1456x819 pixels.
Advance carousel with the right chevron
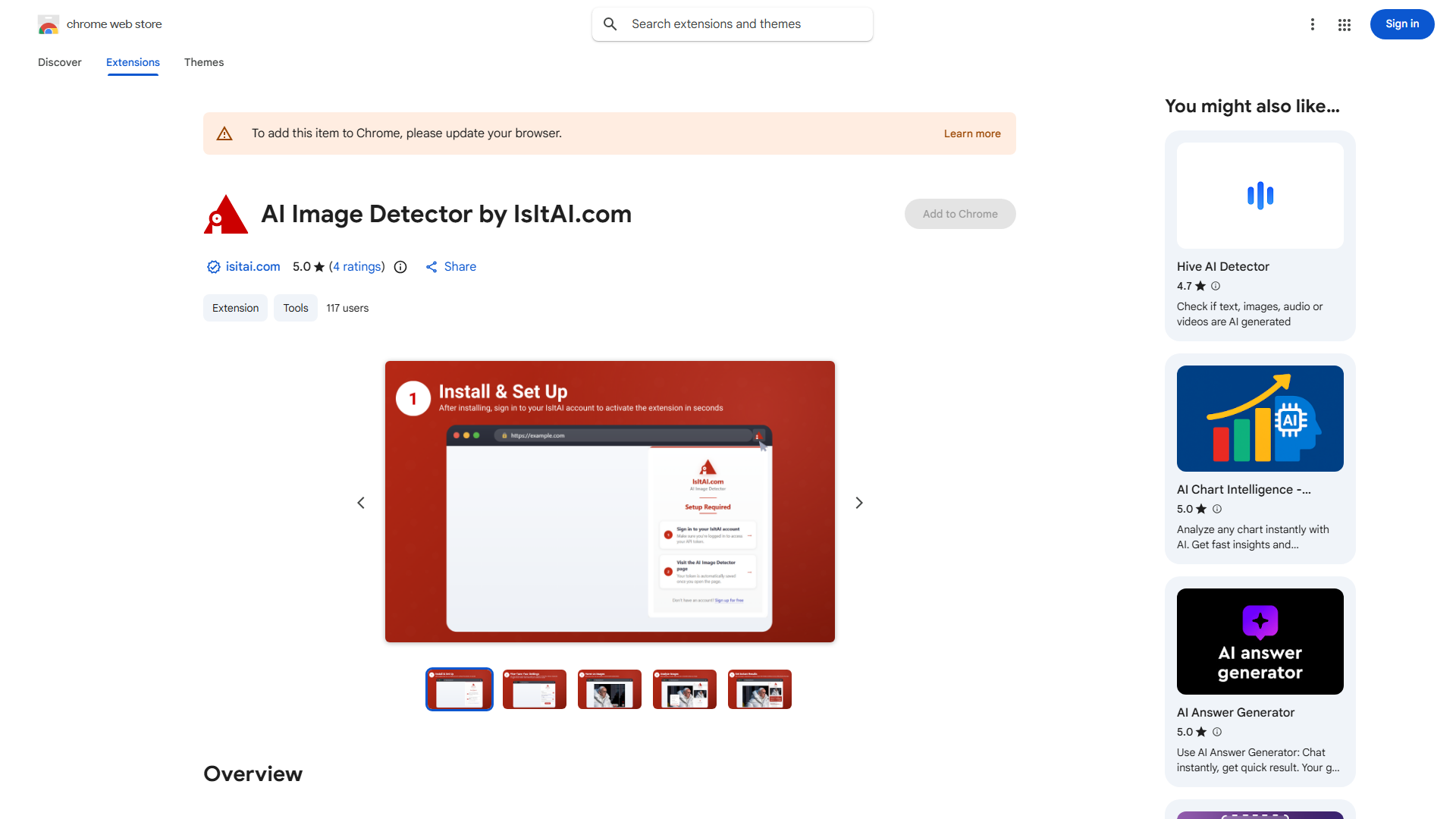858,502
